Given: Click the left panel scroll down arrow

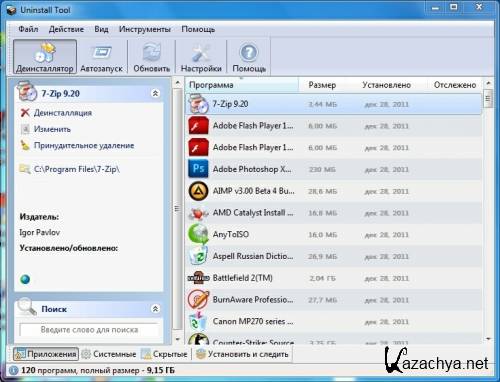Looking at the screenshot, I should pyautogui.click(x=178, y=339).
